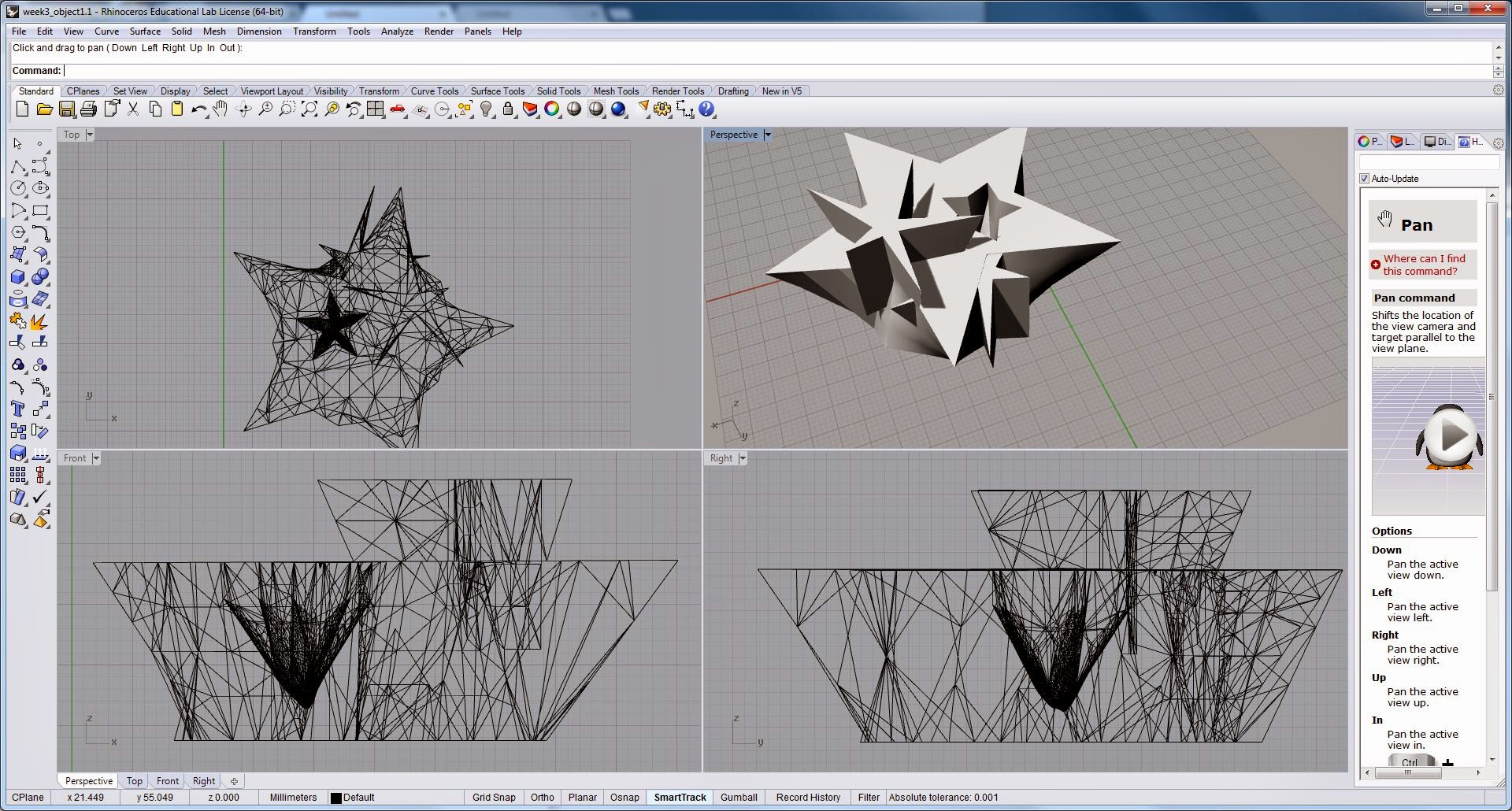This screenshot has width=1512, height=811.
Task: Toggle Record History in status bar
Action: 808,797
